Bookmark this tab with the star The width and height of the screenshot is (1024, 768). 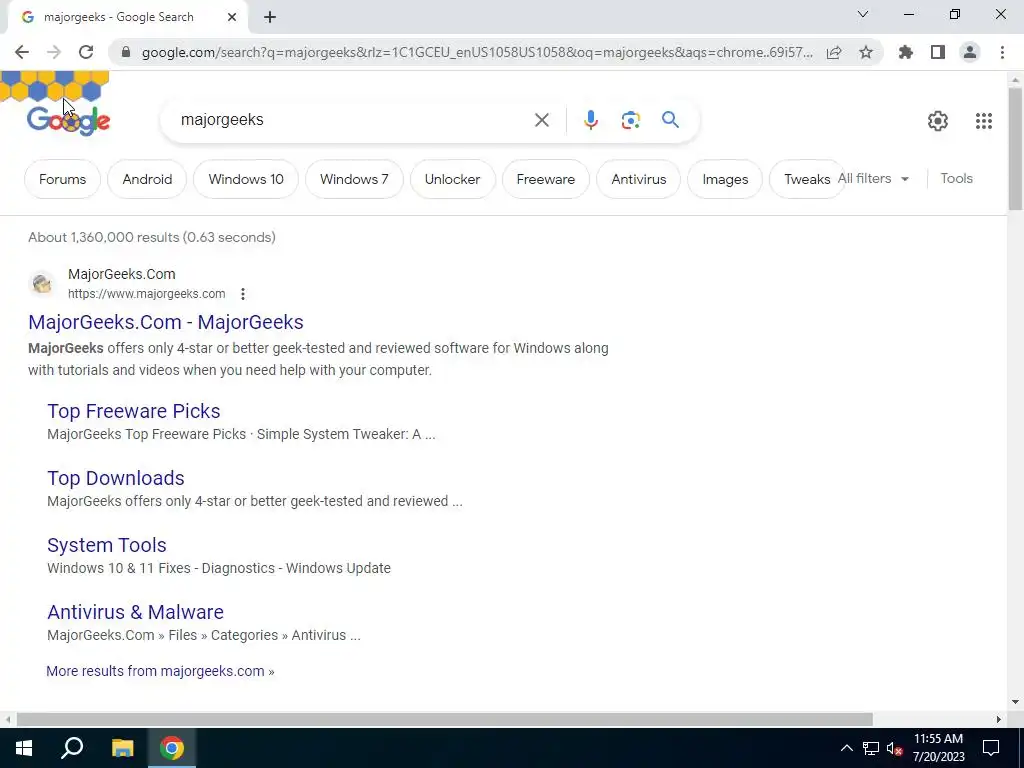point(866,52)
